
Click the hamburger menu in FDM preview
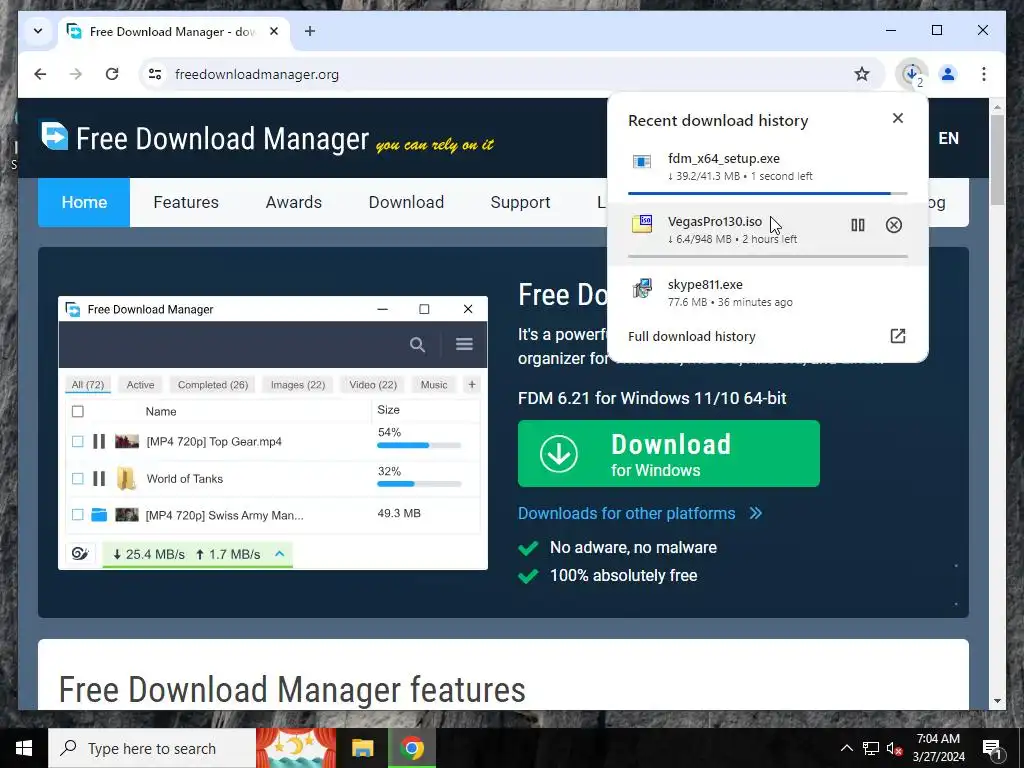[464, 344]
